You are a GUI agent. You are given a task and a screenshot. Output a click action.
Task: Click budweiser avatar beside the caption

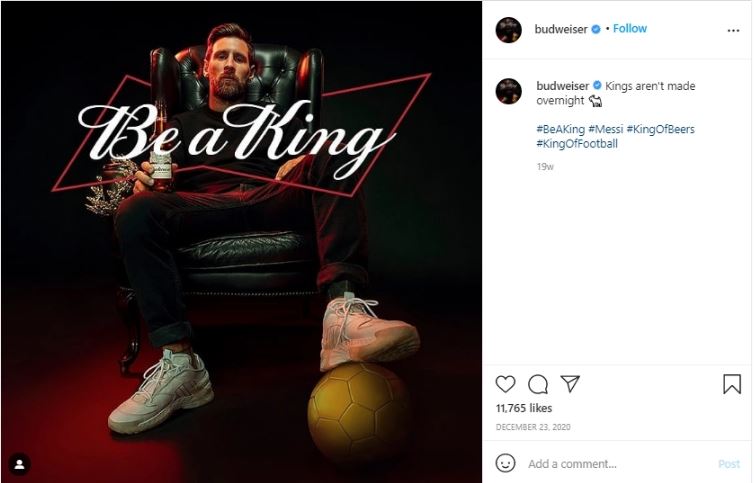509,91
